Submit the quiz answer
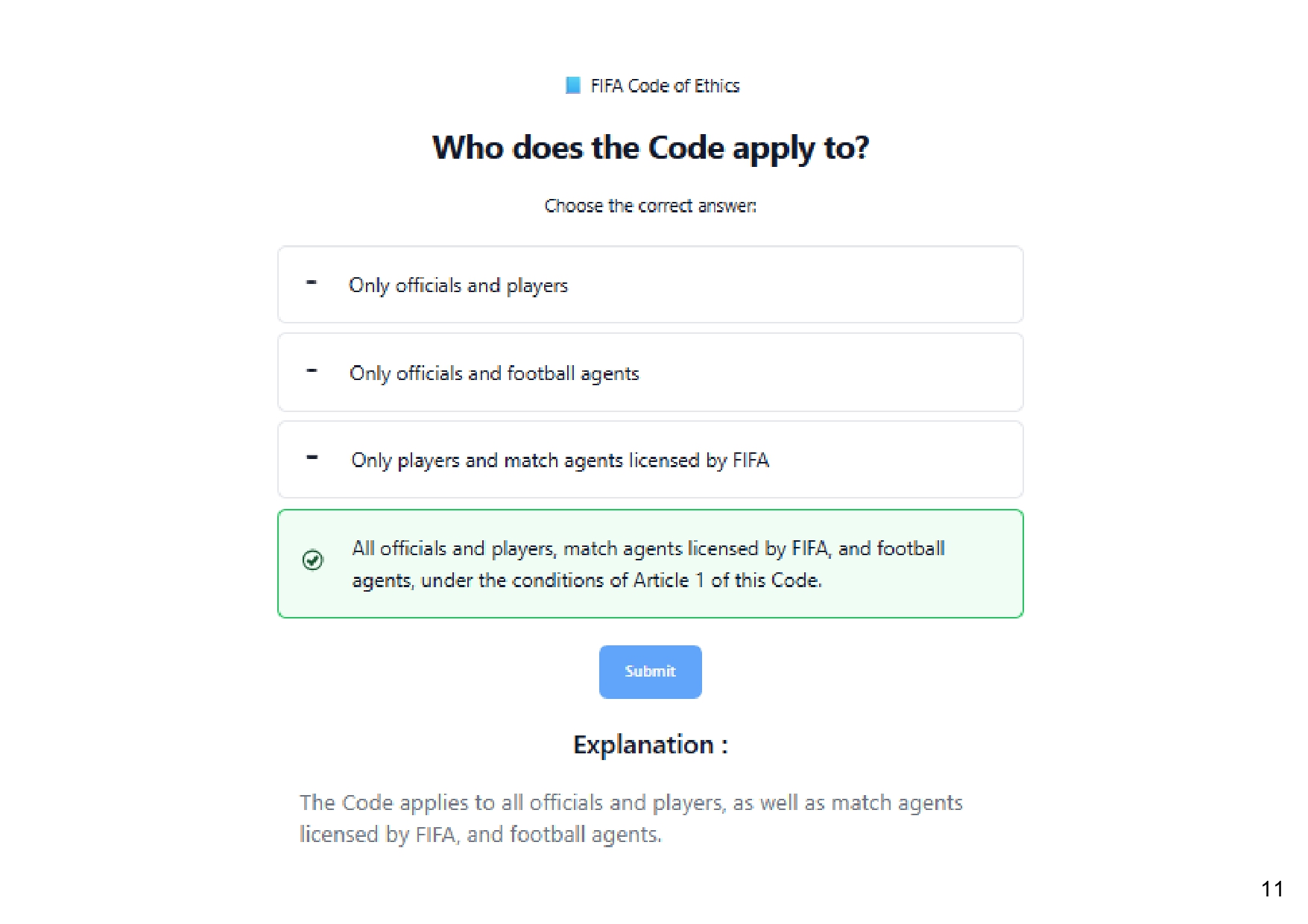This screenshot has width=1308, height=924. pyautogui.click(x=650, y=671)
